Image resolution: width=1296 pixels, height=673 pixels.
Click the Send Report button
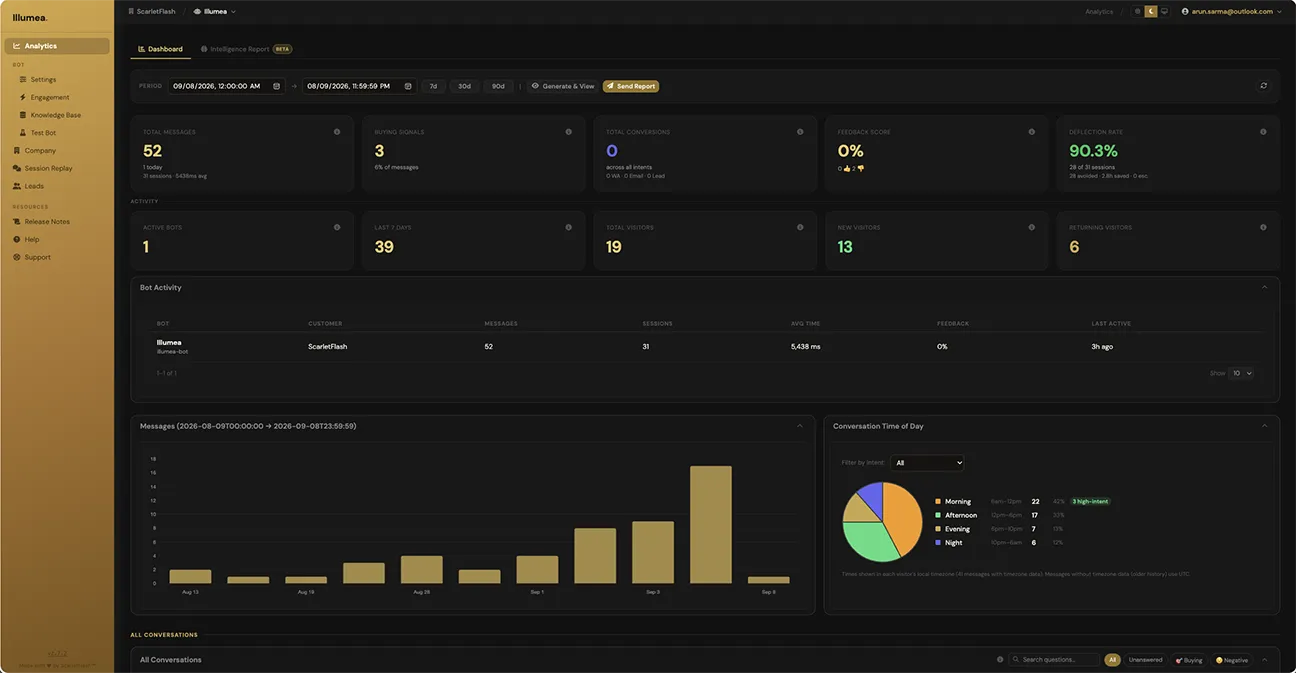point(631,86)
